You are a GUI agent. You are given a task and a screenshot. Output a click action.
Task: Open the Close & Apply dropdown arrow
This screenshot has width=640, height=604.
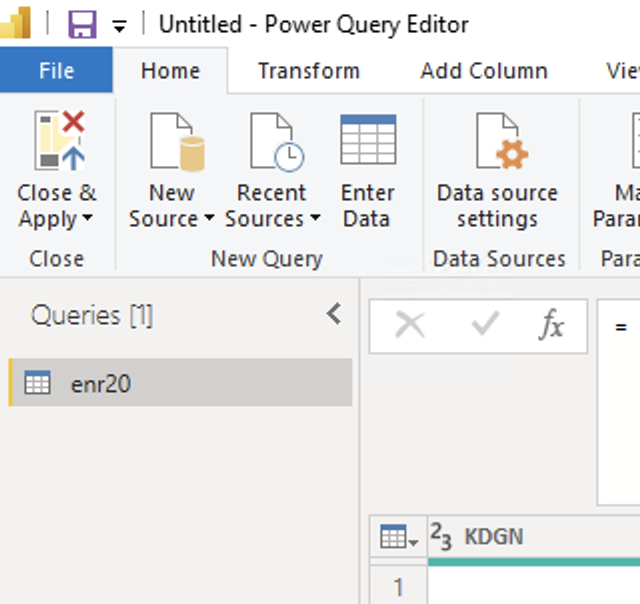pos(88,218)
